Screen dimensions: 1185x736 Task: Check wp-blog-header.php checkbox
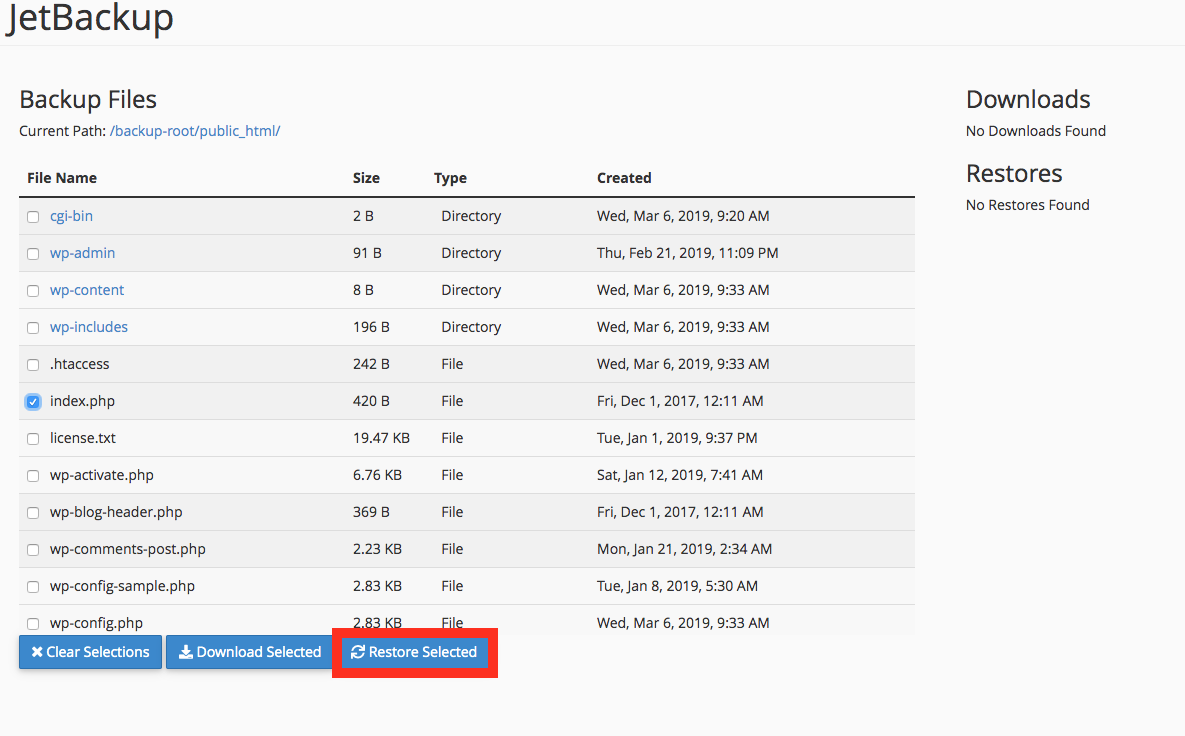(33, 513)
